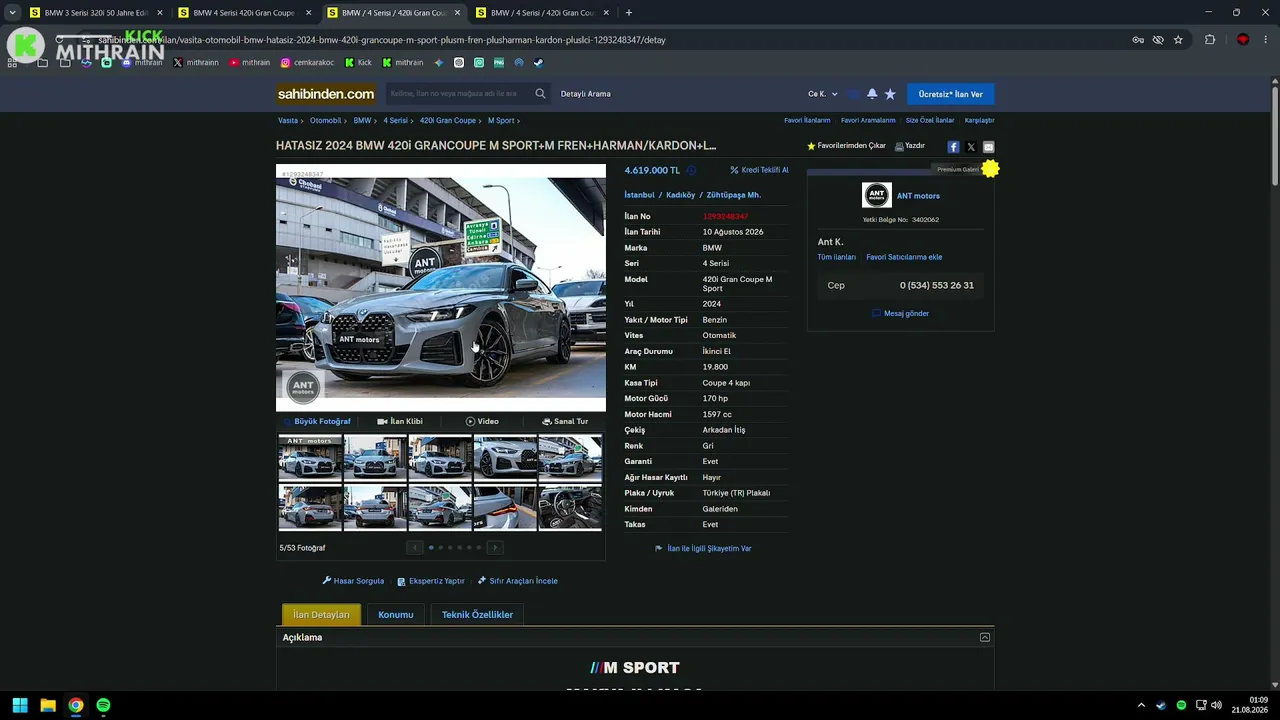Open Favori İlanlarım link

[807, 121]
